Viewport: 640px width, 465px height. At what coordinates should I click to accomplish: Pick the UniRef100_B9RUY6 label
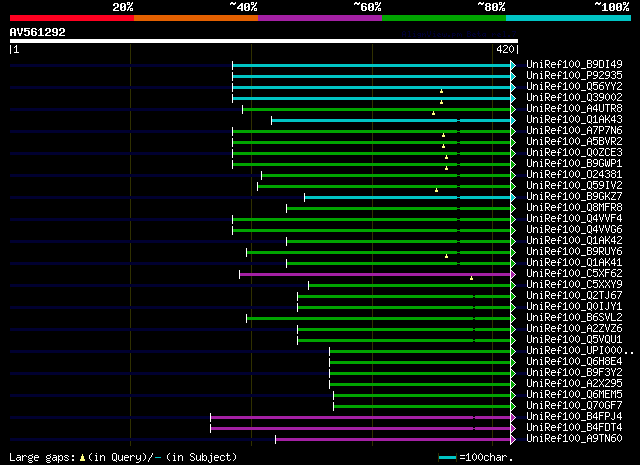pos(574,252)
